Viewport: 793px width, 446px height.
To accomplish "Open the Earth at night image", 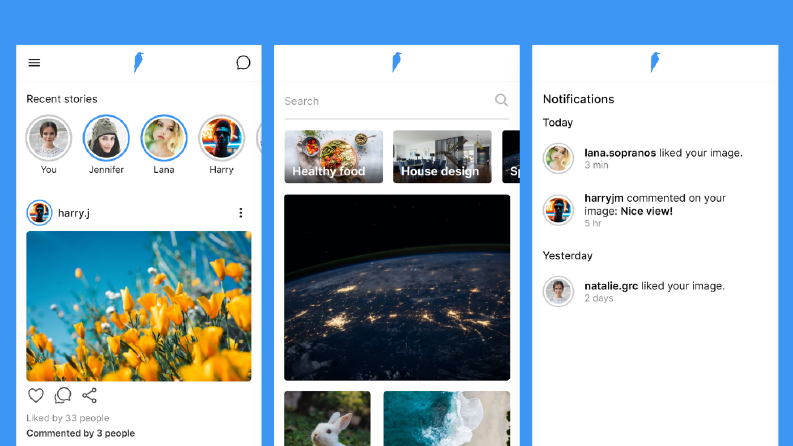I will (x=397, y=287).
